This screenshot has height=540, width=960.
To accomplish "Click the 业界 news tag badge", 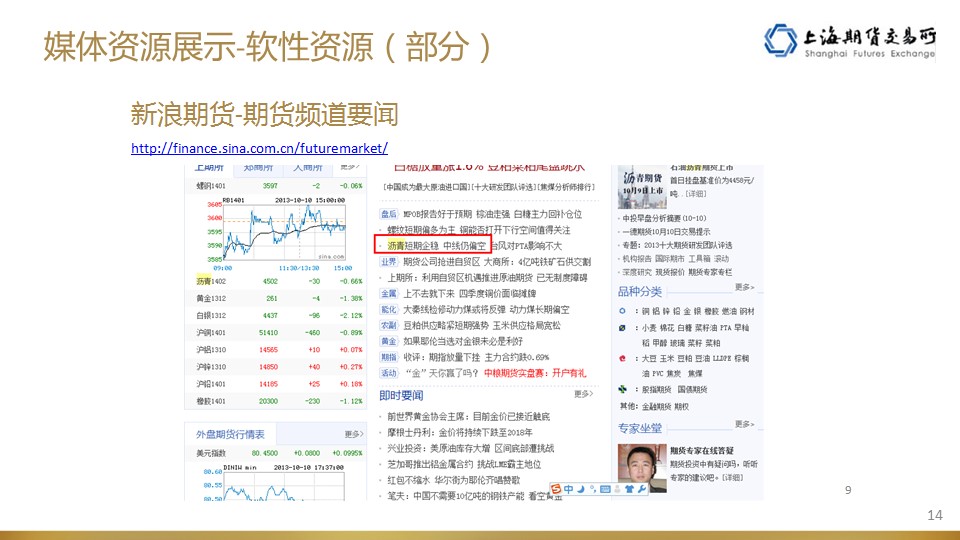I will tap(389, 261).
